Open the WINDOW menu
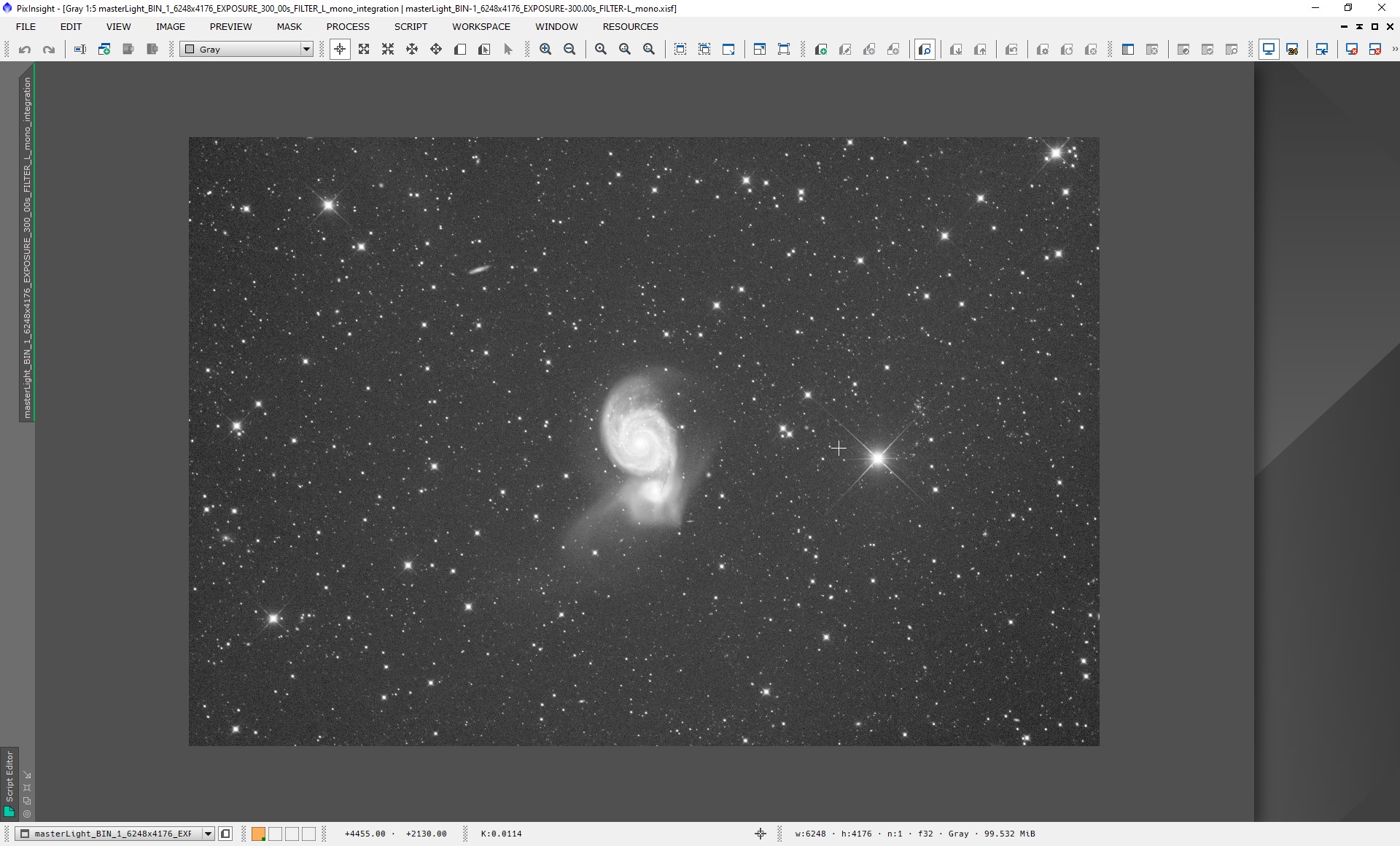Viewport: 1400px width, 846px height. [x=556, y=26]
